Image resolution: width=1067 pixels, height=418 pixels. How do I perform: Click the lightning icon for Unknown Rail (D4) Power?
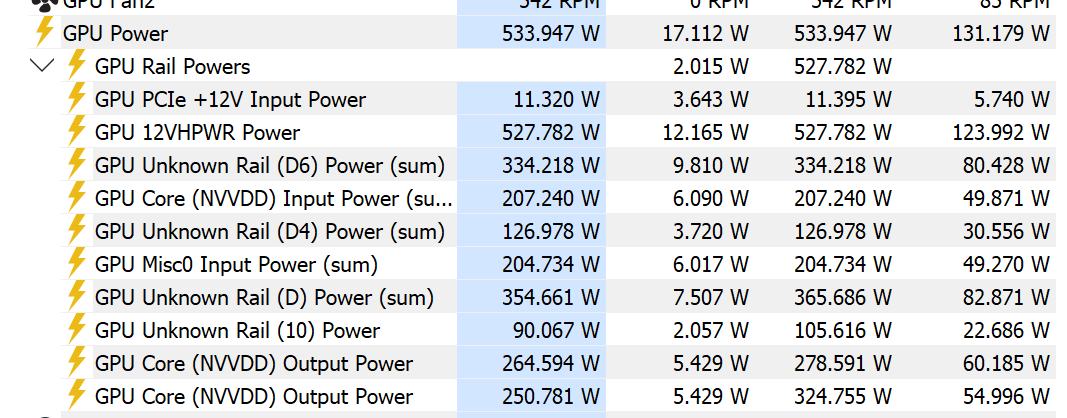coord(77,230)
